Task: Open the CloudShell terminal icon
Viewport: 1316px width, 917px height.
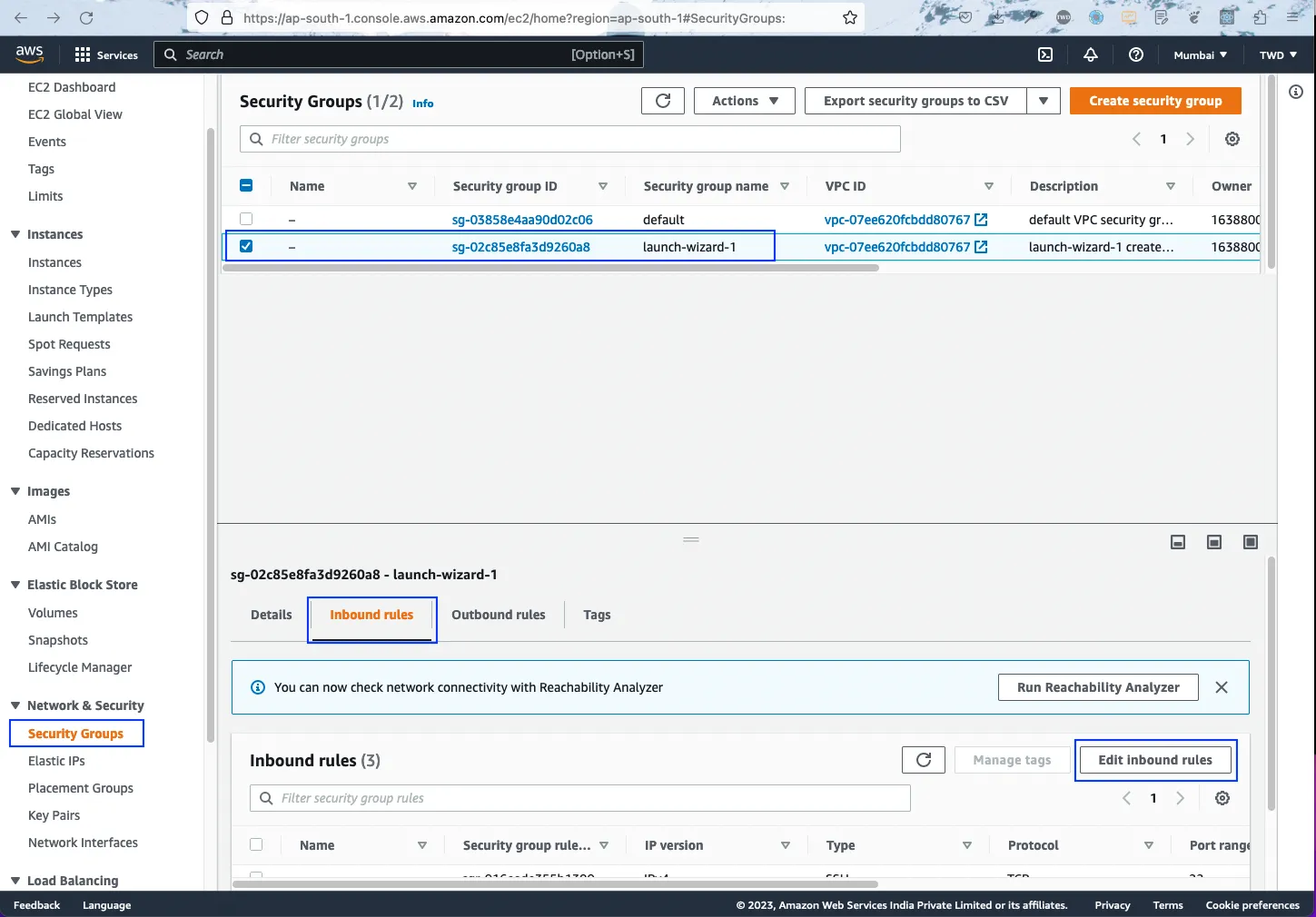Action: click(1045, 54)
